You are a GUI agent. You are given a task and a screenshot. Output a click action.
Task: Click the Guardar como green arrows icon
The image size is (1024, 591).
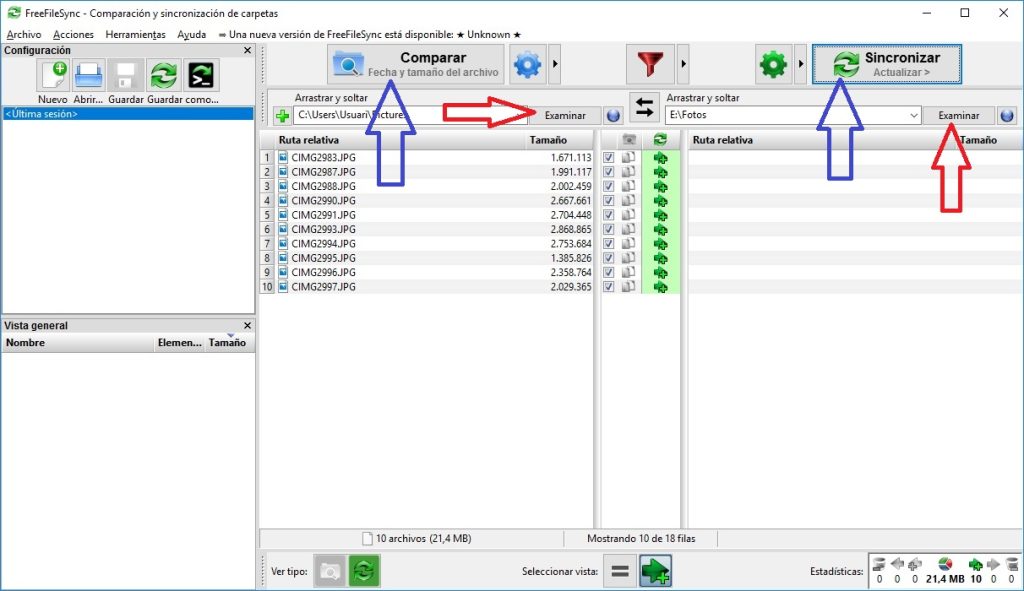164,76
